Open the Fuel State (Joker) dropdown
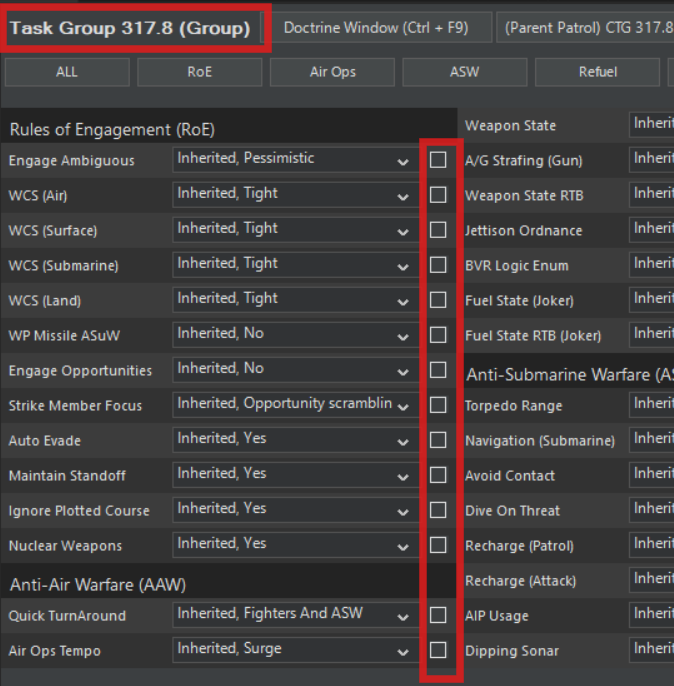Screen dimensions: 674x686 coord(652,300)
